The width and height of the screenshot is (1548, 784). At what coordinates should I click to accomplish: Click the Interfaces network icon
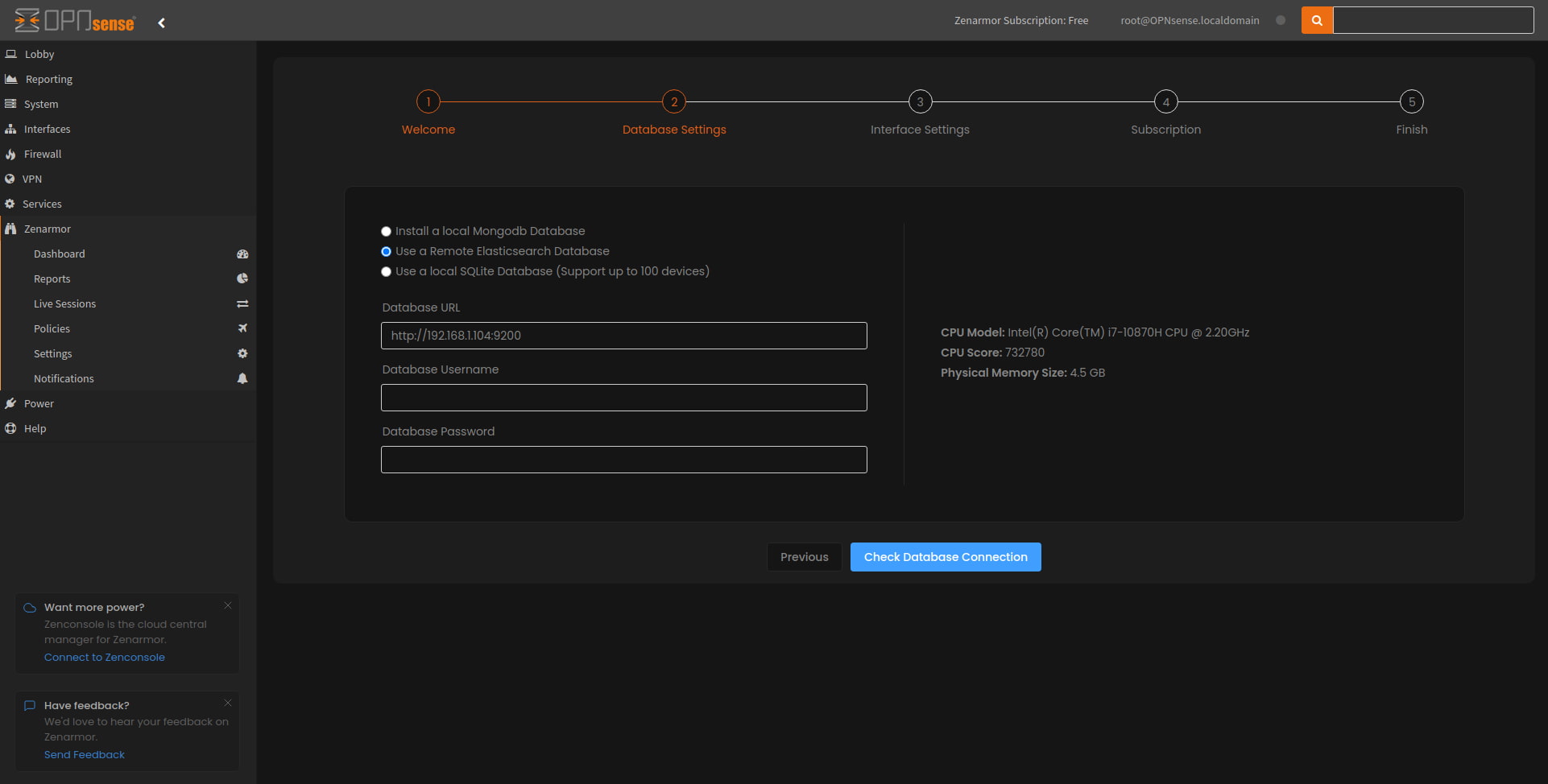pos(10,129)
